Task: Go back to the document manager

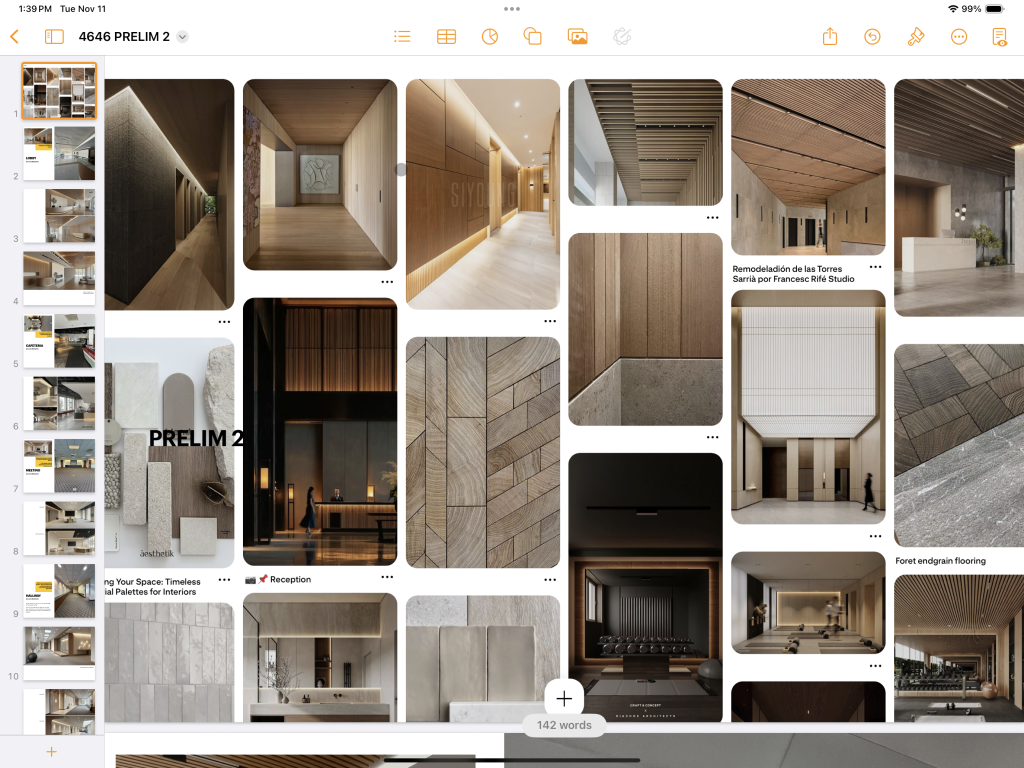Action: (x=14, y=37)
